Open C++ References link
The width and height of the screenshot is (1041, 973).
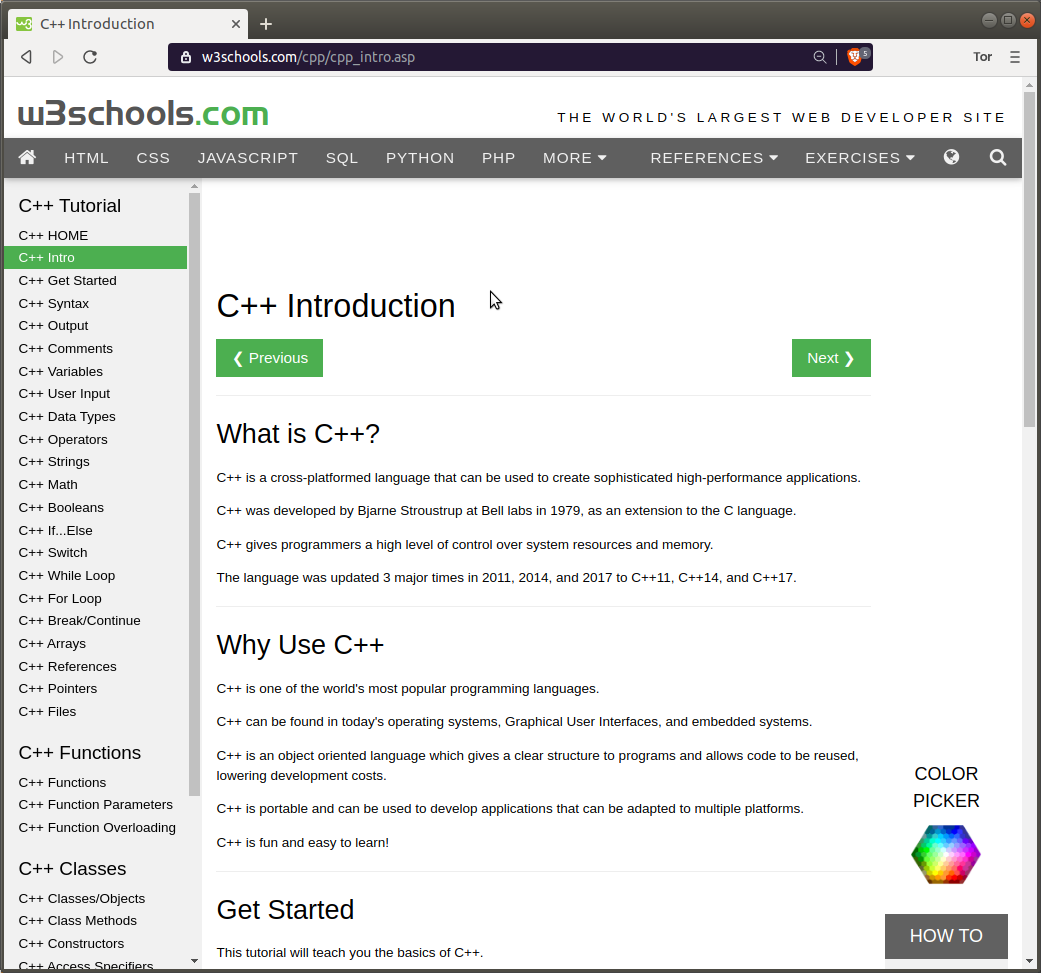[68, 666]
